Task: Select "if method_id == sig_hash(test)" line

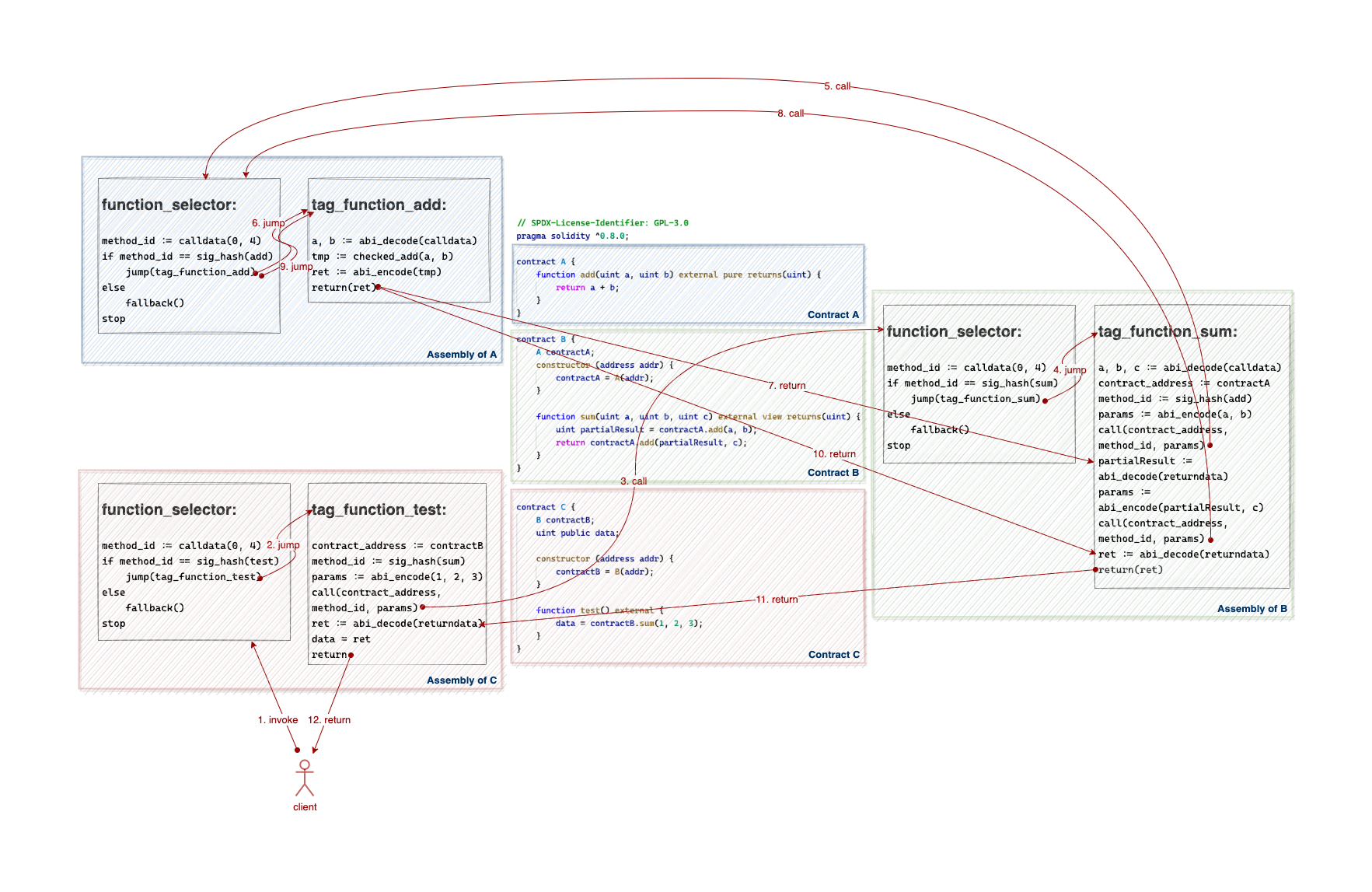Action: (190, 561)
